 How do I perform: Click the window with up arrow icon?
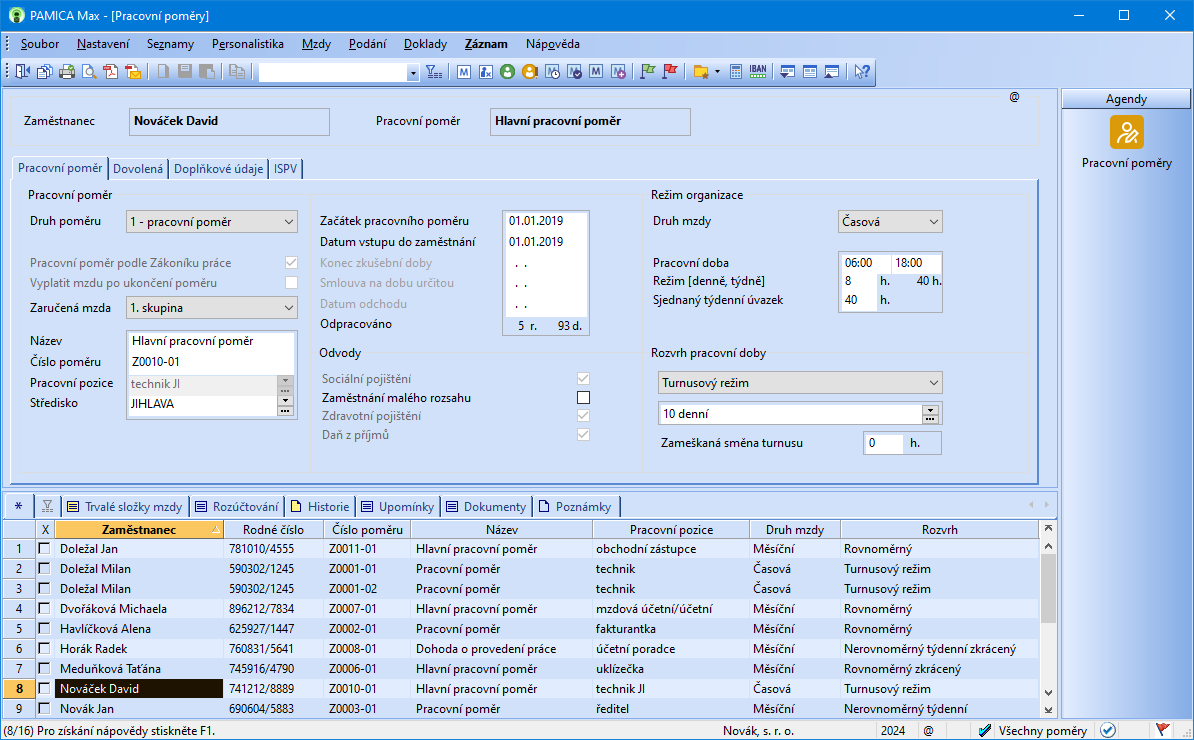[832, 72]
